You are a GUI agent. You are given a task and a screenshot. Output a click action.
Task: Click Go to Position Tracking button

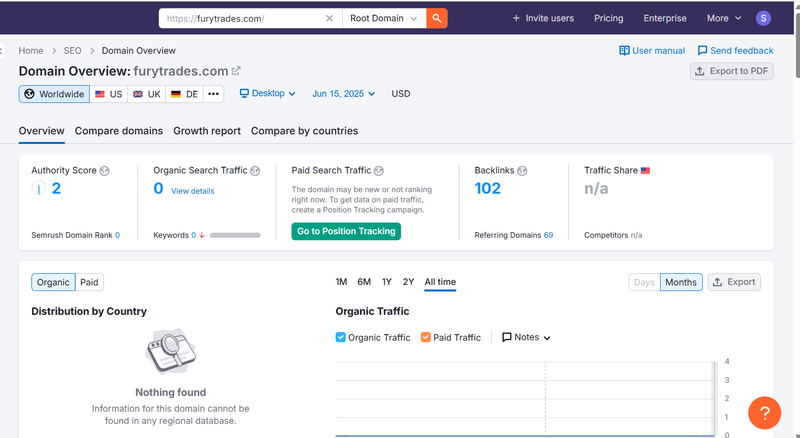[346, 231]
